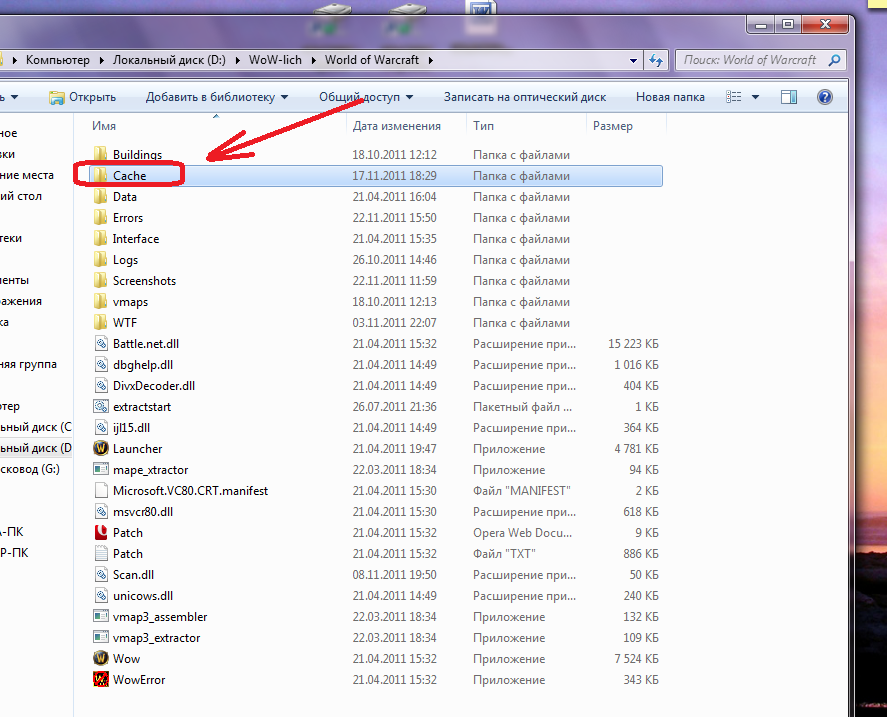The width and height of the screenshot is (887, 717).
Task: Click the Файл "MANIFEST" type cell
Action: [x=522, y=490]
